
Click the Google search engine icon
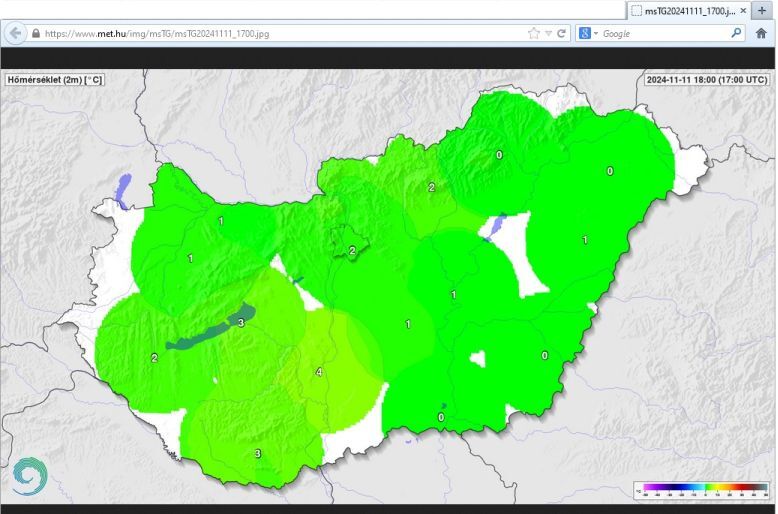(x=584, y=33)
